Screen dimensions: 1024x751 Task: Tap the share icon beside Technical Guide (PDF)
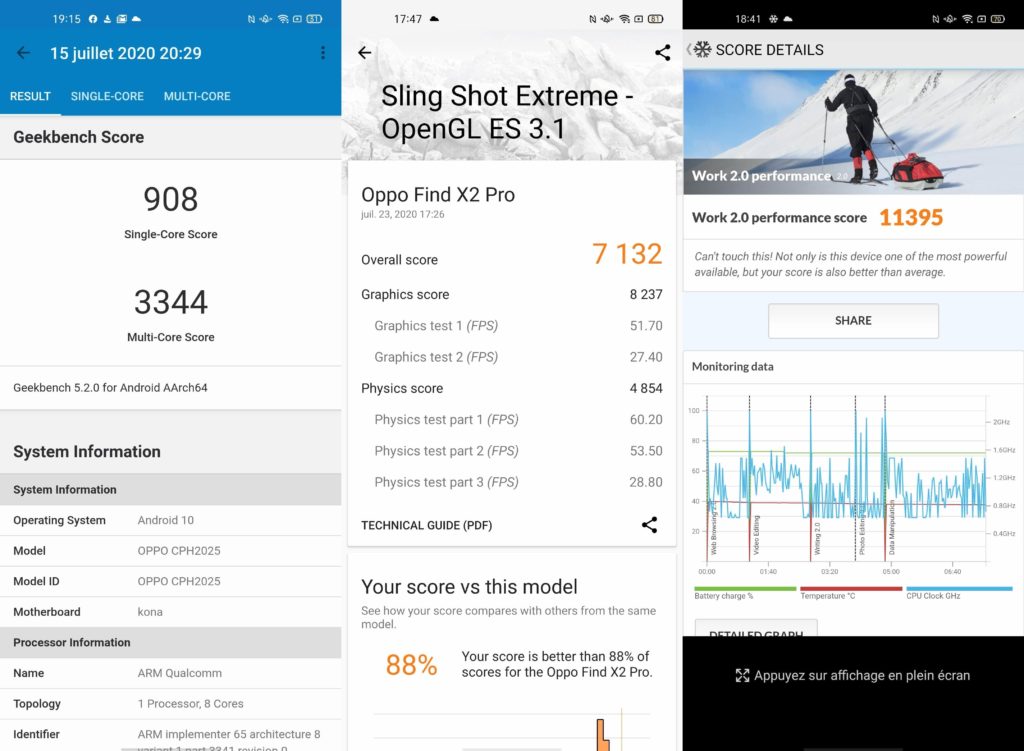click(649, 525)
